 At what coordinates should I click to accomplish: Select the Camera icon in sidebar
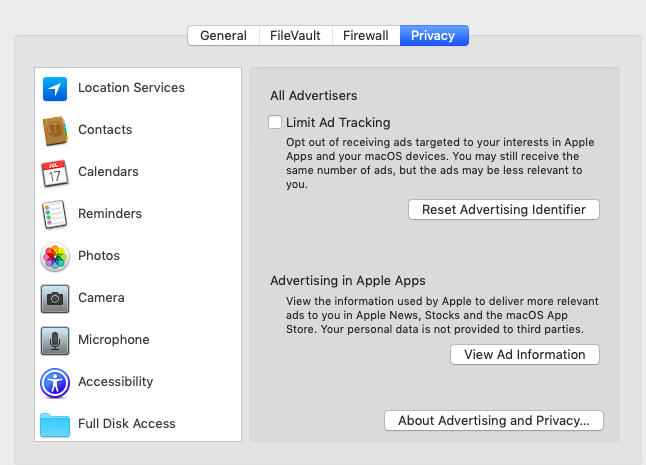[55, 299]
